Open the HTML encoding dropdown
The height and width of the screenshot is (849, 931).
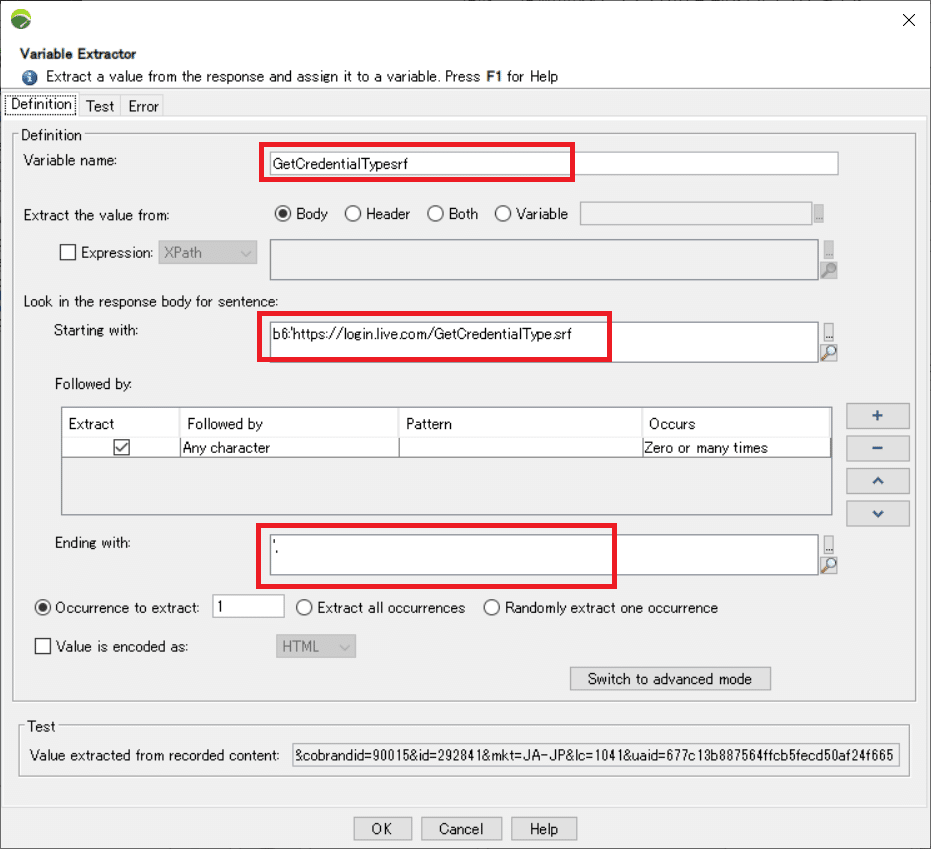click(x=316, y=646)
